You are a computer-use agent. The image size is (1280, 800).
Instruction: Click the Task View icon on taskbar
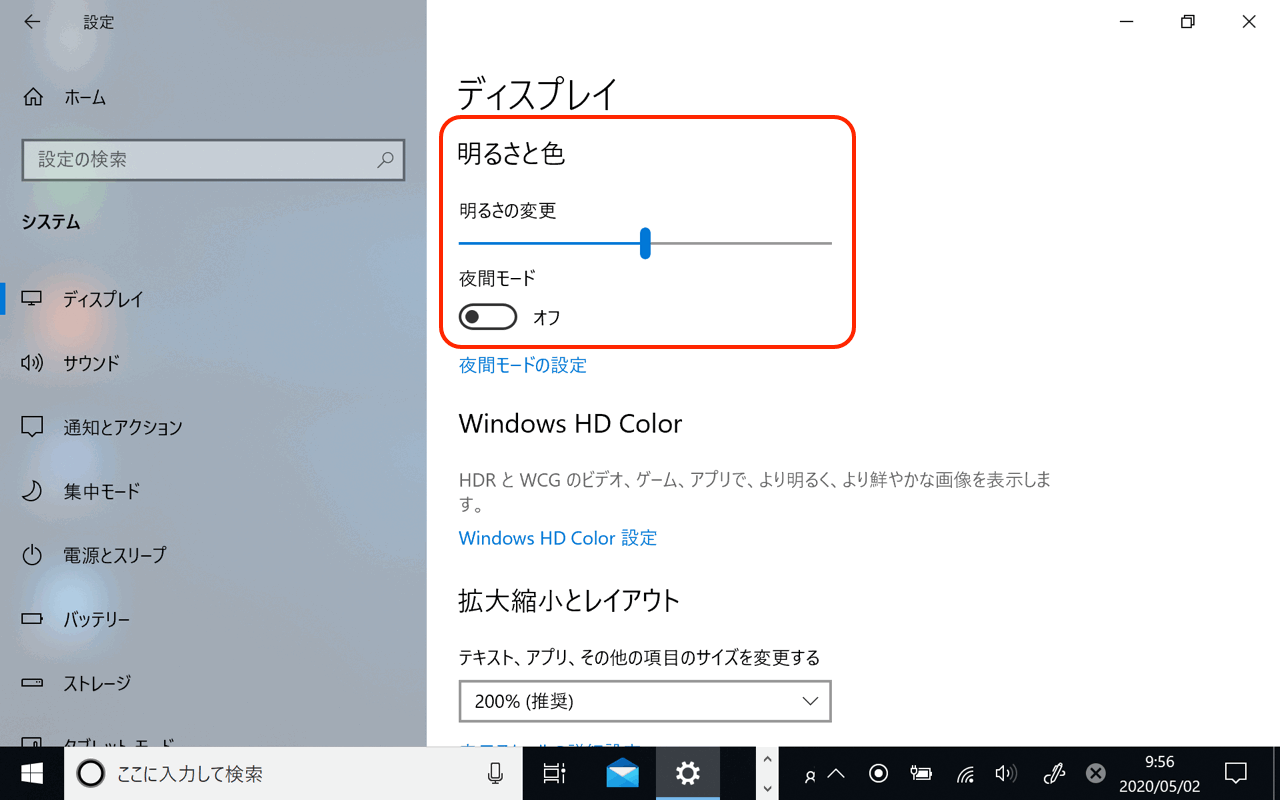[554, 773]
